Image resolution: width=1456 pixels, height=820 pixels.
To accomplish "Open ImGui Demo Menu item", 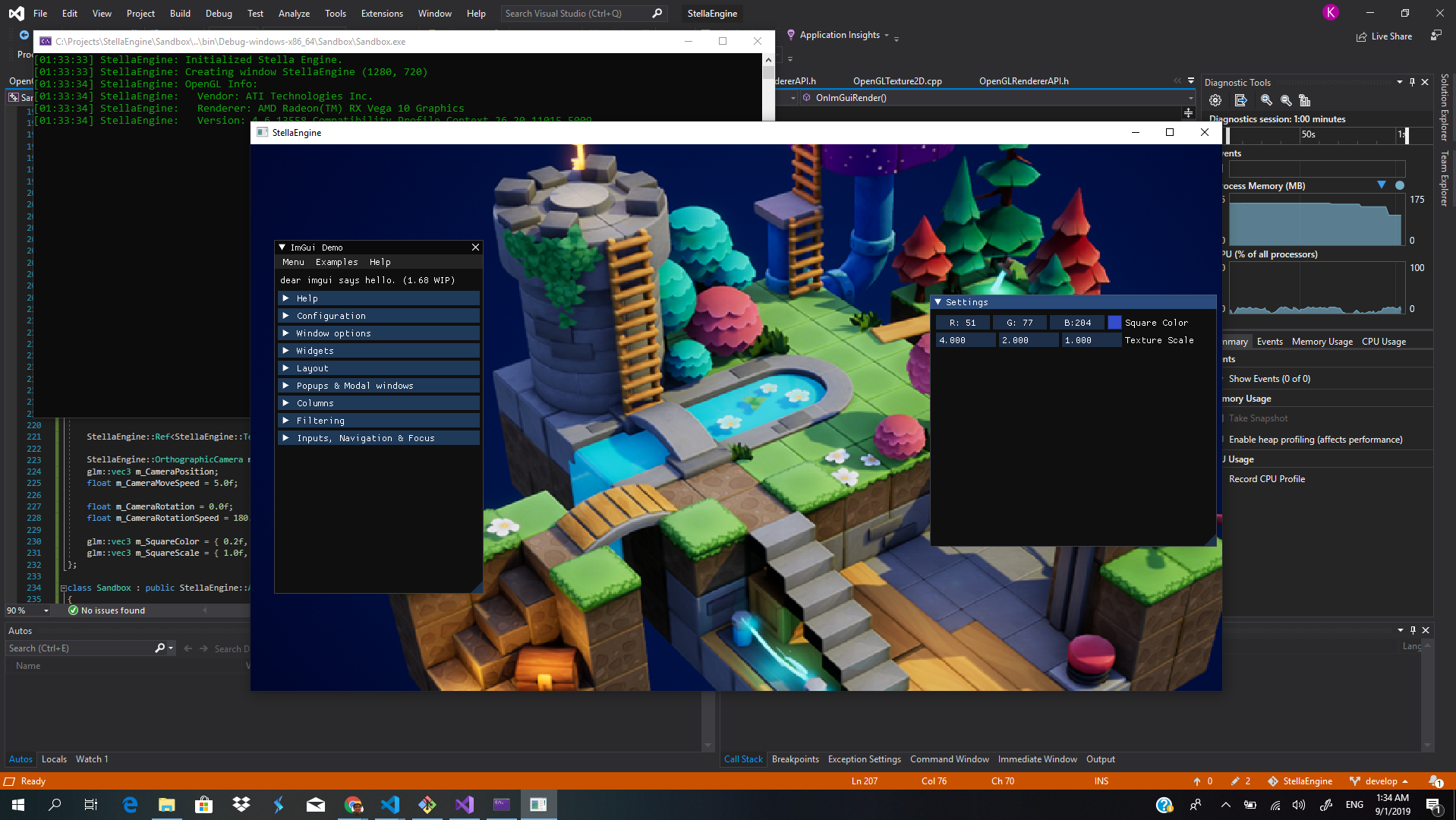I will click(293, 262).
